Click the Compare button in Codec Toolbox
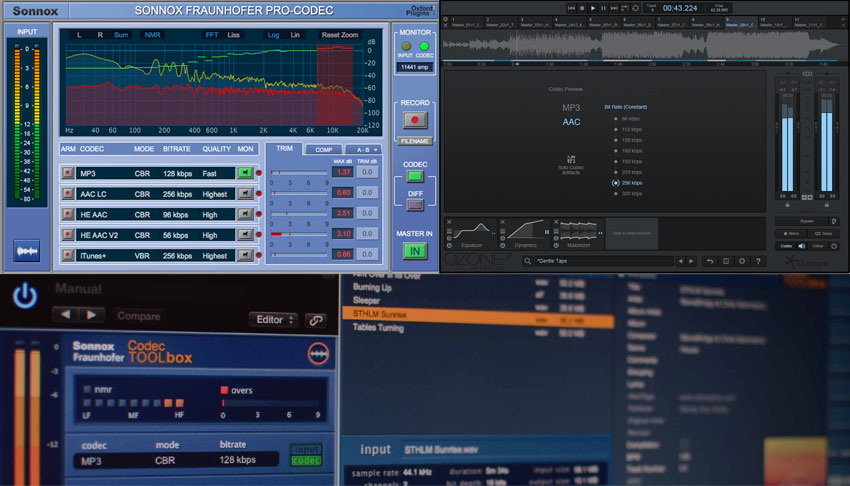Screen dimensions: 850x486 click(138, 316)
